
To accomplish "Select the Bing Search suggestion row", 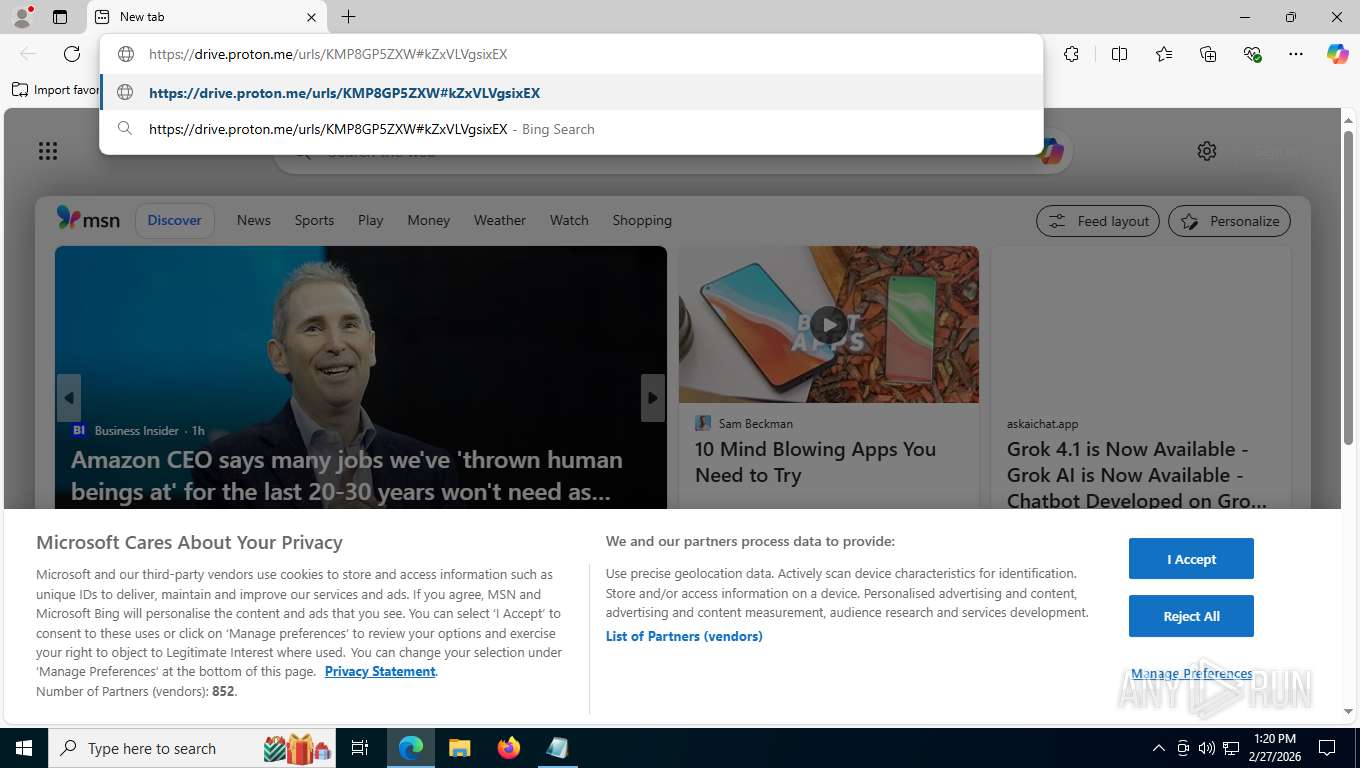I will point(571,129).
